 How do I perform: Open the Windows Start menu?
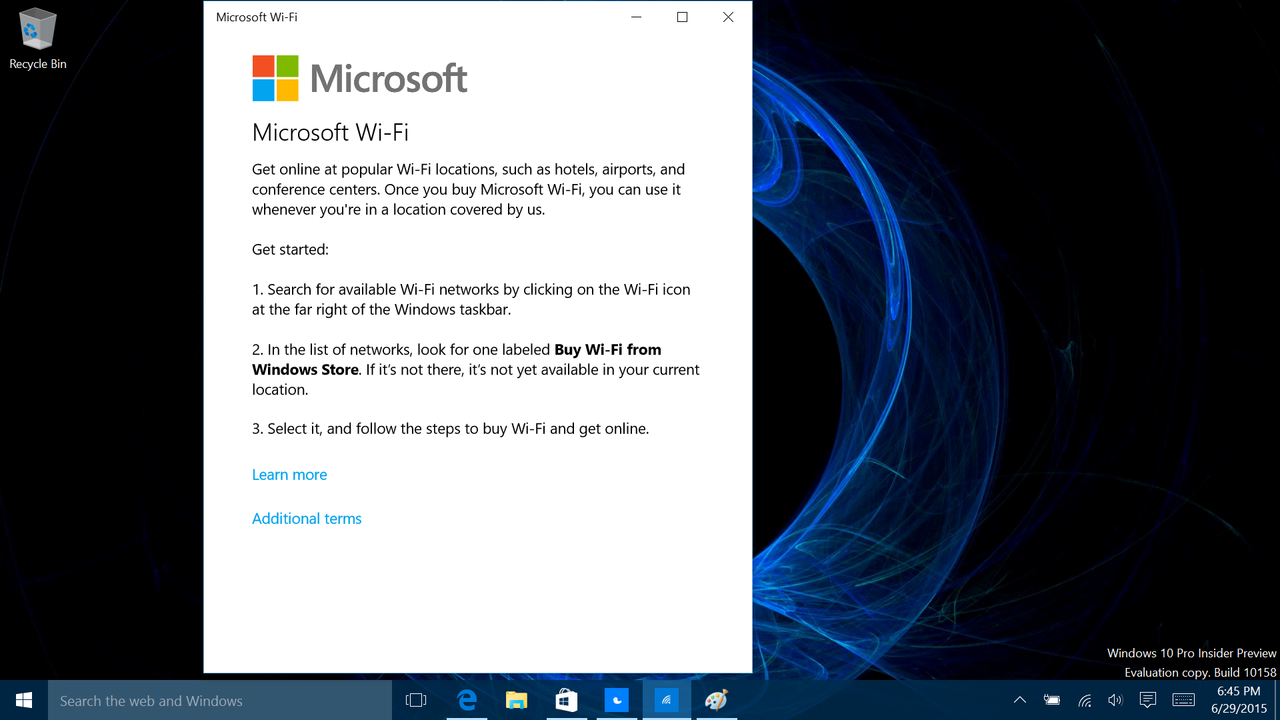click(x=24, y=700)
